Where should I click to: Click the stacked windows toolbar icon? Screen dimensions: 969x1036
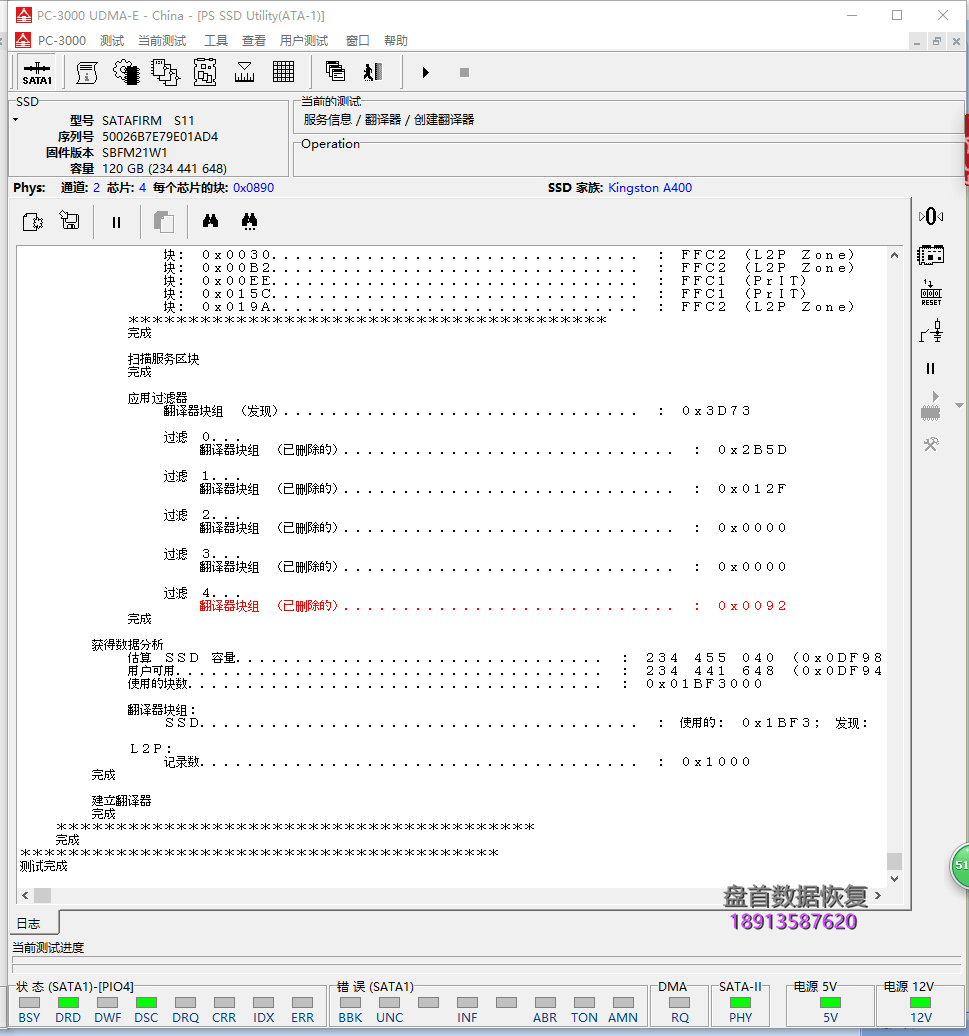click(x=336, y=71)
